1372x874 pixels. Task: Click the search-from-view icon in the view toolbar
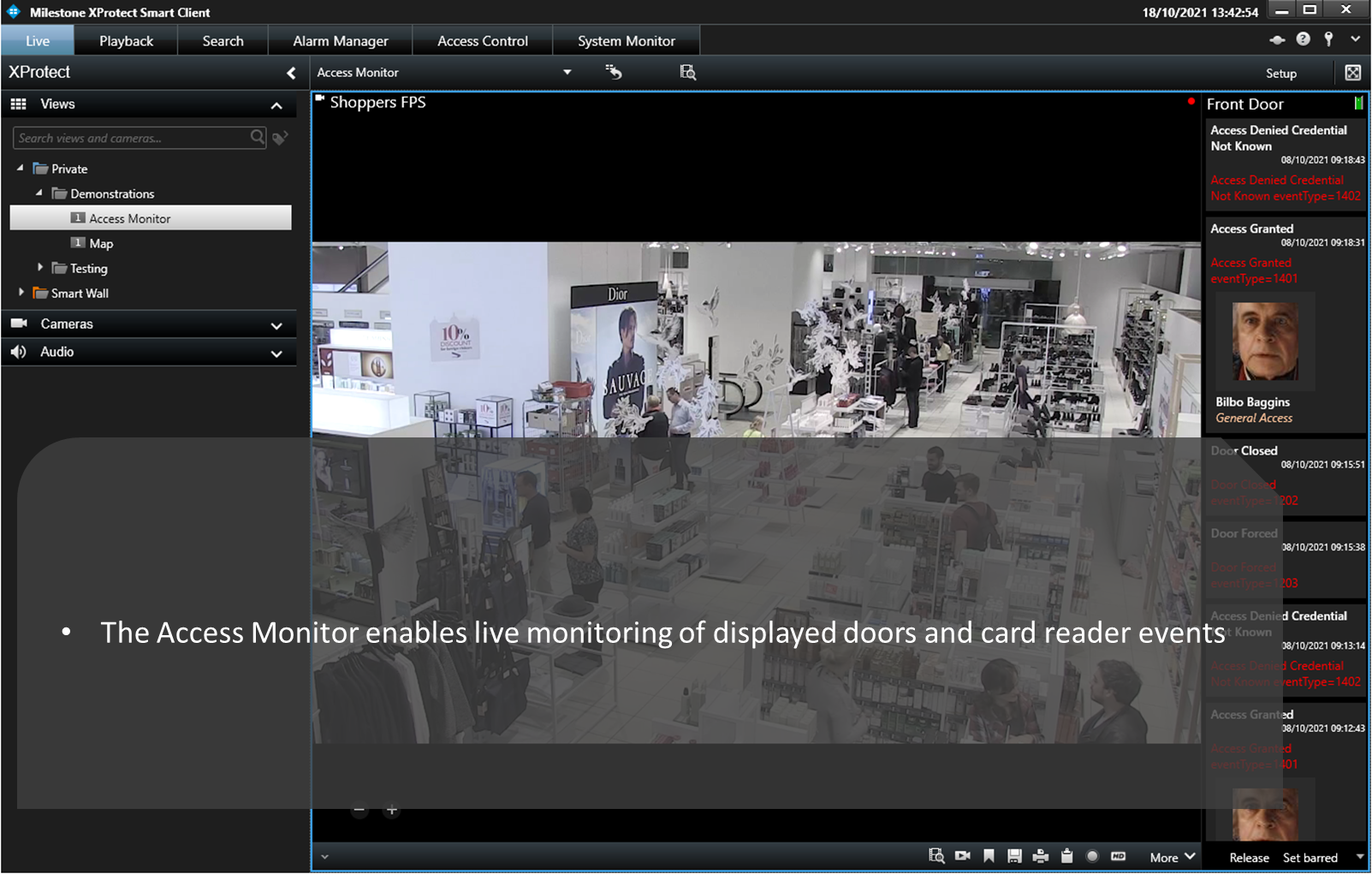click(x=687, y=72)
